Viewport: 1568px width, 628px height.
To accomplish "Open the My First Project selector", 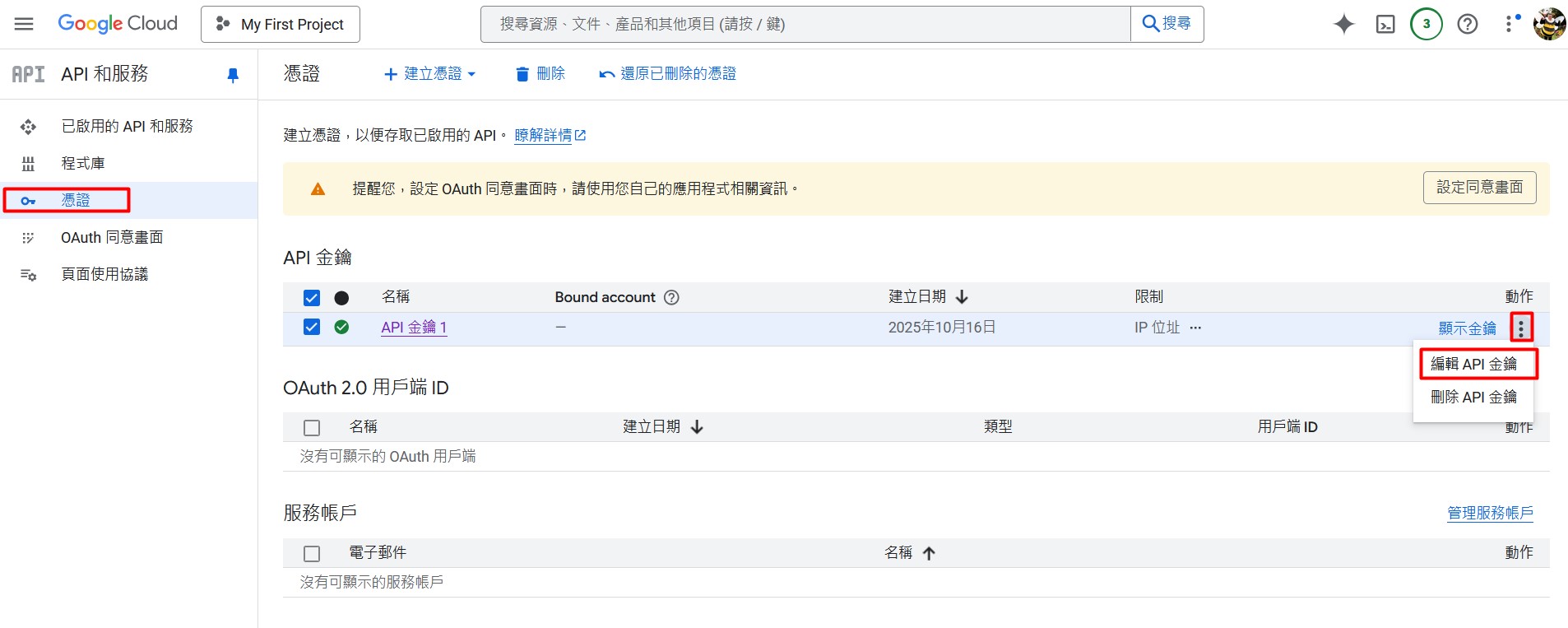I will click(x=281, y=24).
